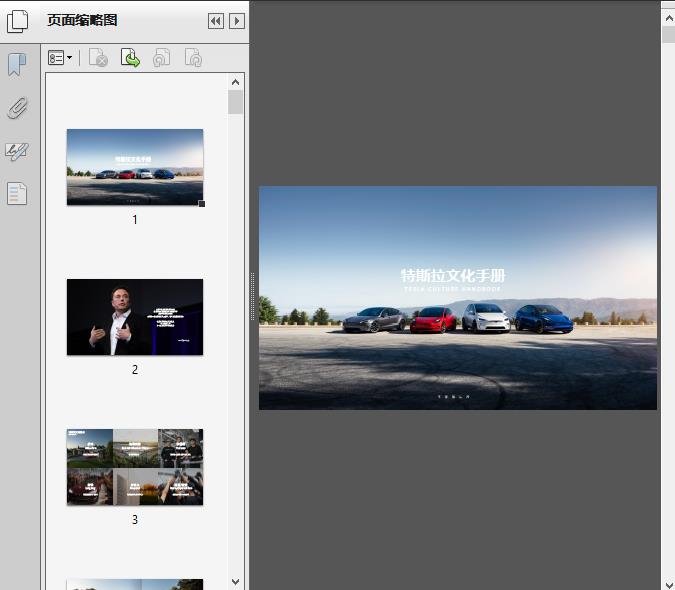The width and height of the screenshot is (675, 590).
Task: Rotate pages clockwise icon
Action: pos(193,59)
